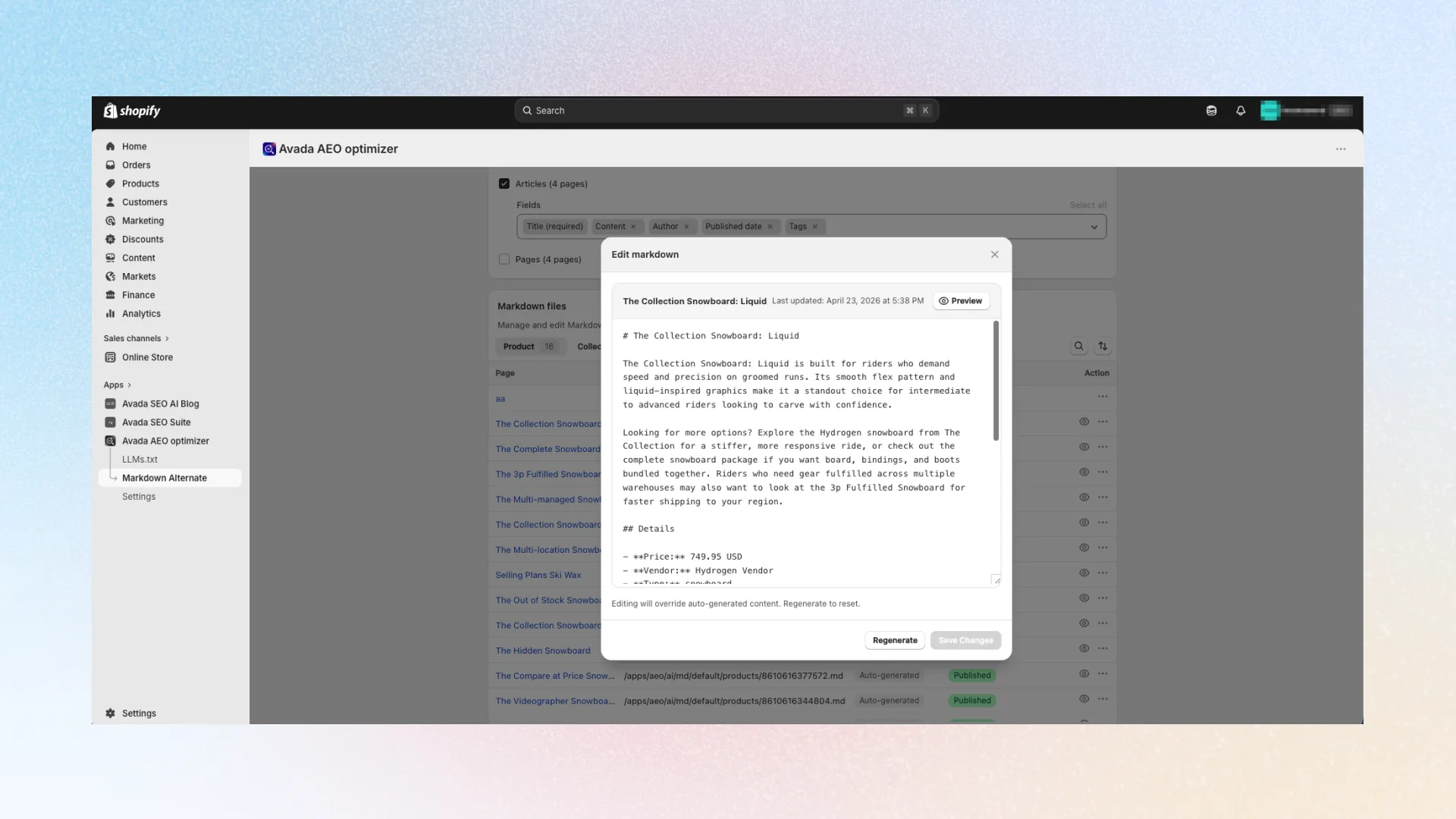Click the Settings gear icon at sidebar bottom
Image resolution: width=1456 pixels, height=819 pixels.
click(111, 714)
